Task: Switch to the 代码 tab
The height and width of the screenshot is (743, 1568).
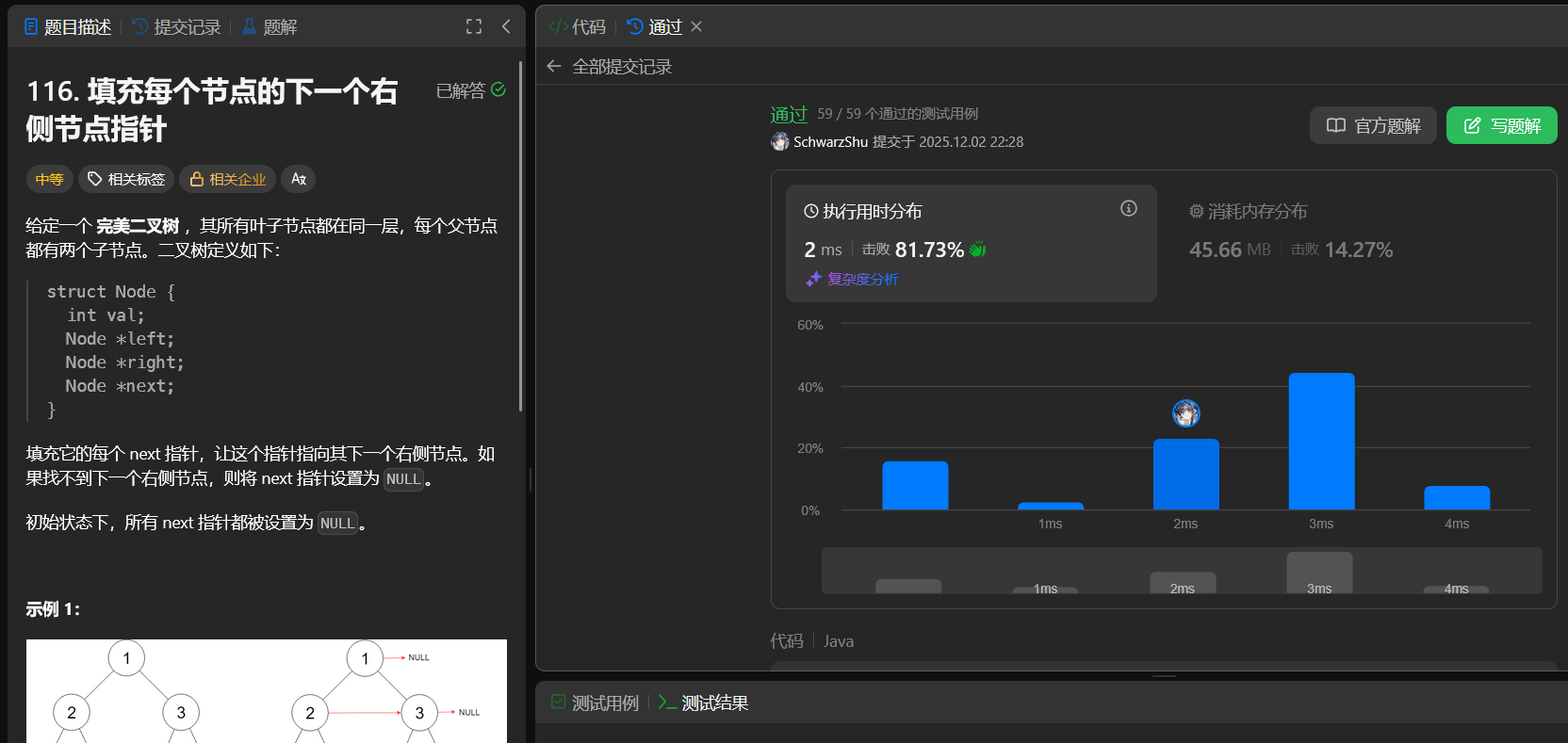Action: 578,26
